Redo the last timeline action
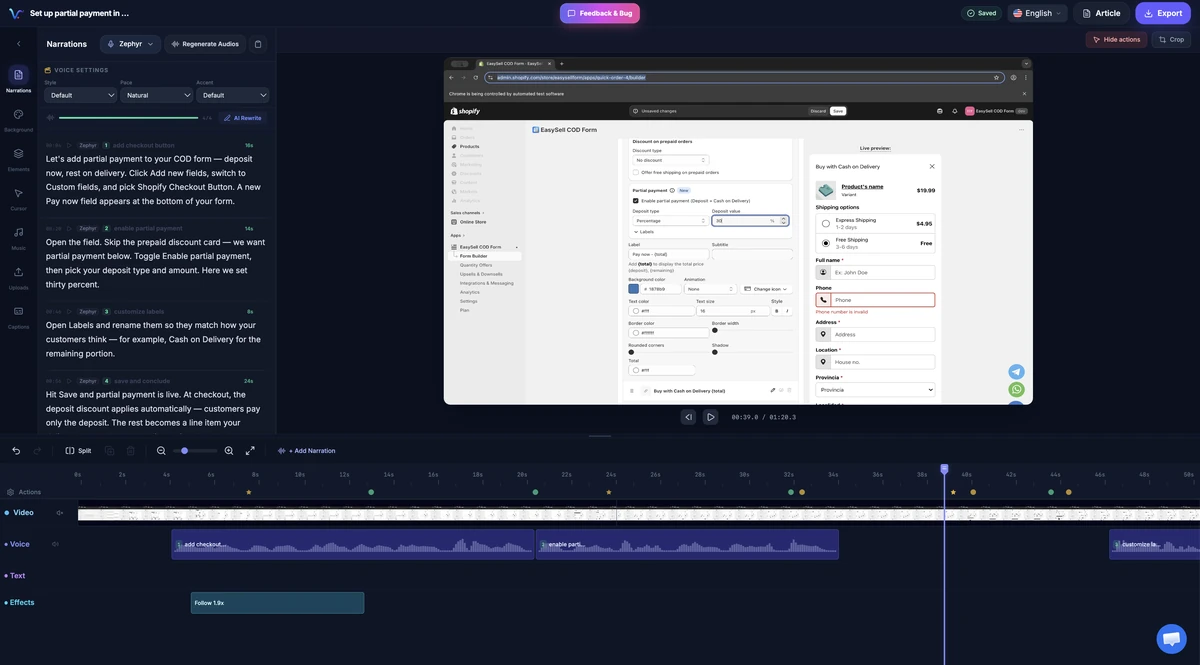Viewport: 1200px width, 665px height. click(38, 451)
